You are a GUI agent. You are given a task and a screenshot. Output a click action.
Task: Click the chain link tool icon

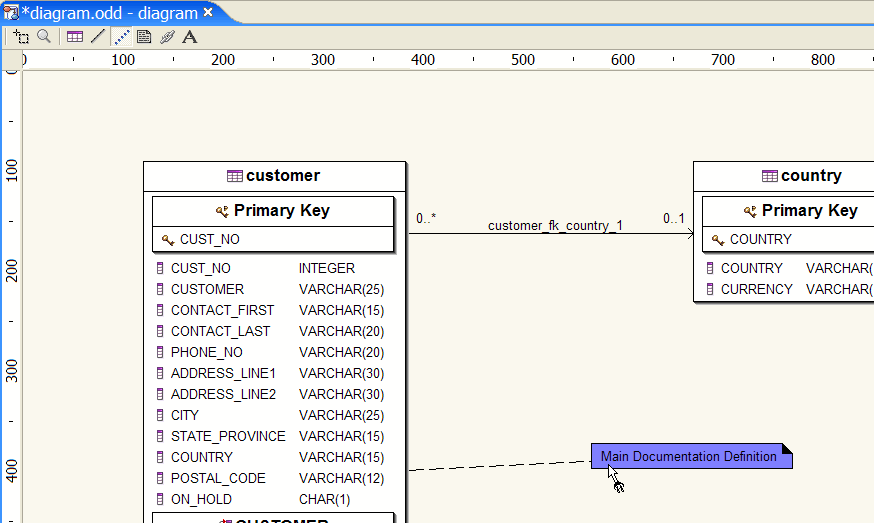pyautogui.click(x=167, y=37)
